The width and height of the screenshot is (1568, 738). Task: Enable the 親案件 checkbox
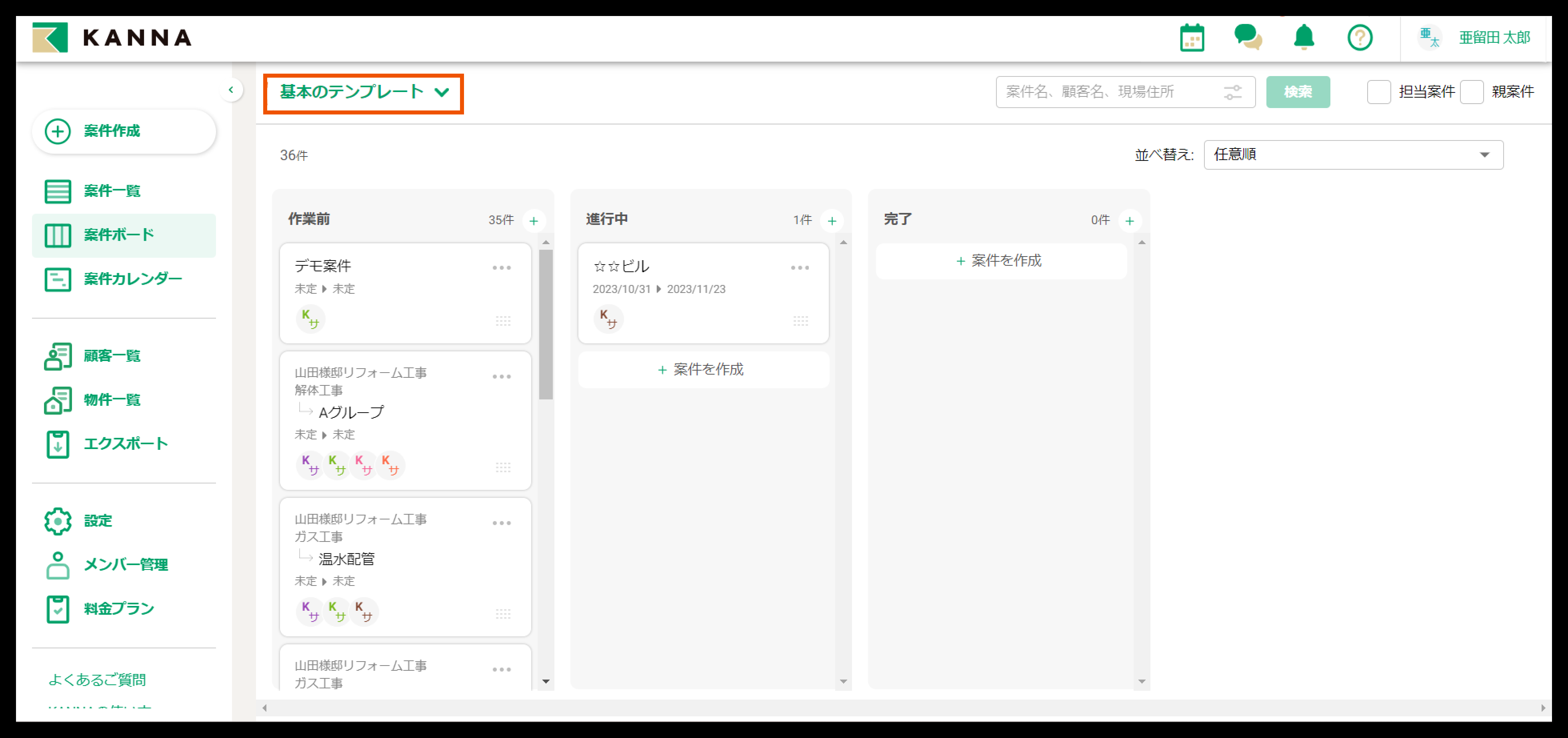tap(1471, 92)
